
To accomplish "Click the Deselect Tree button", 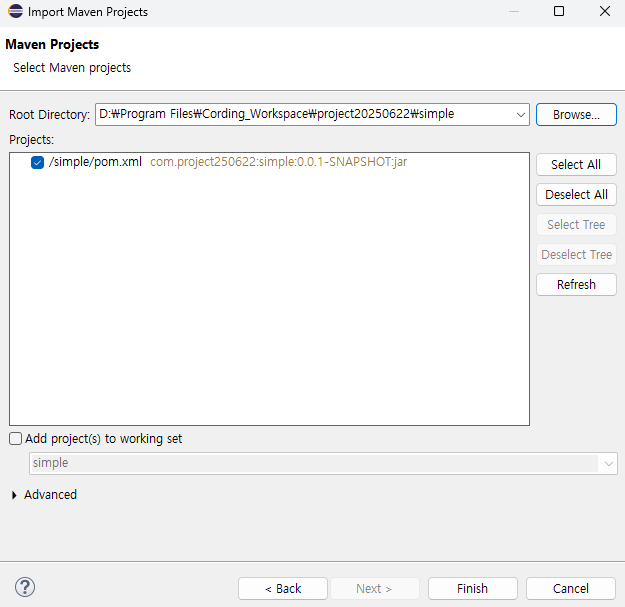I will 576,254.
